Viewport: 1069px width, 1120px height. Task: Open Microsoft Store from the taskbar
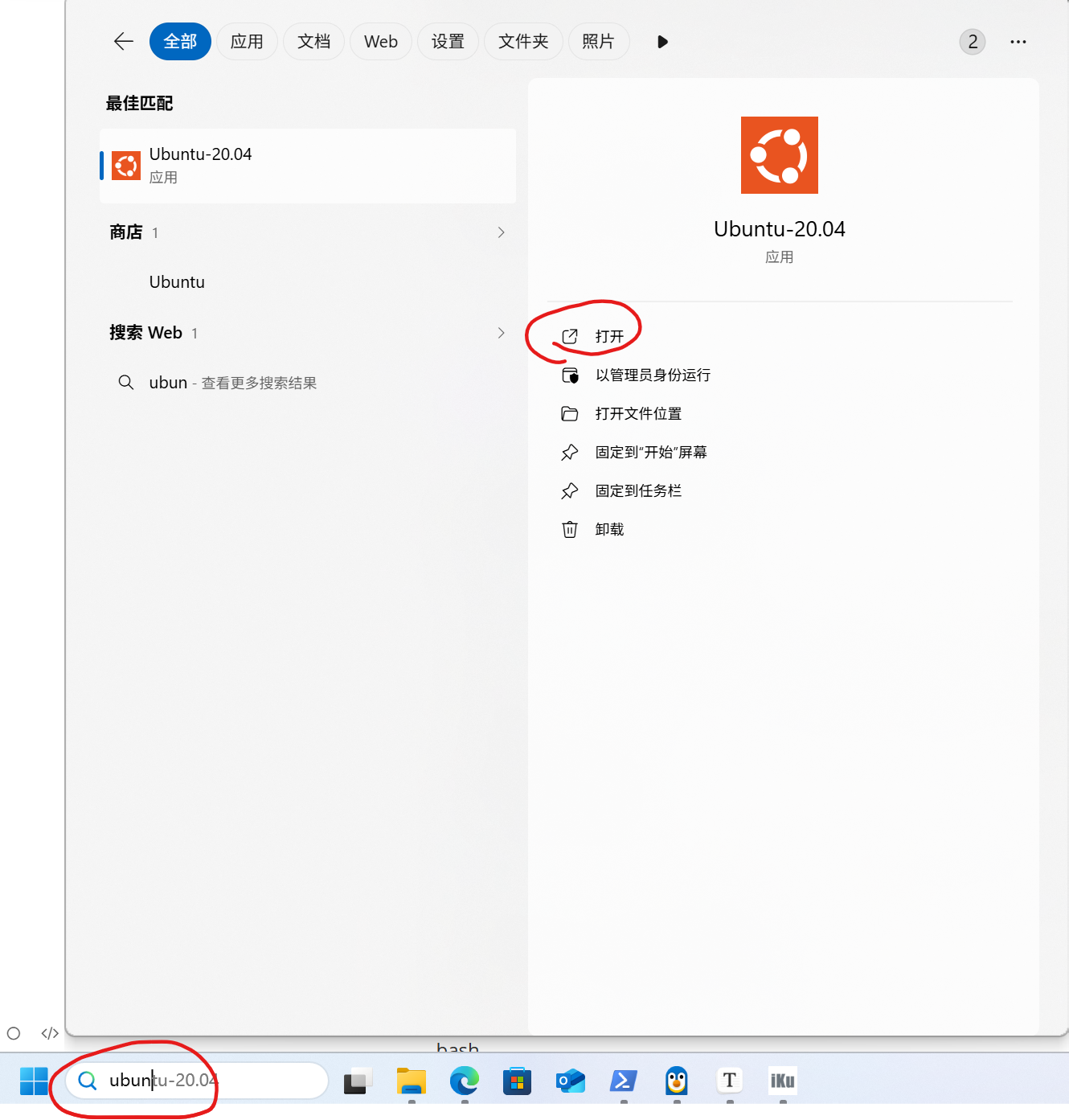(x=518, y=1081)
